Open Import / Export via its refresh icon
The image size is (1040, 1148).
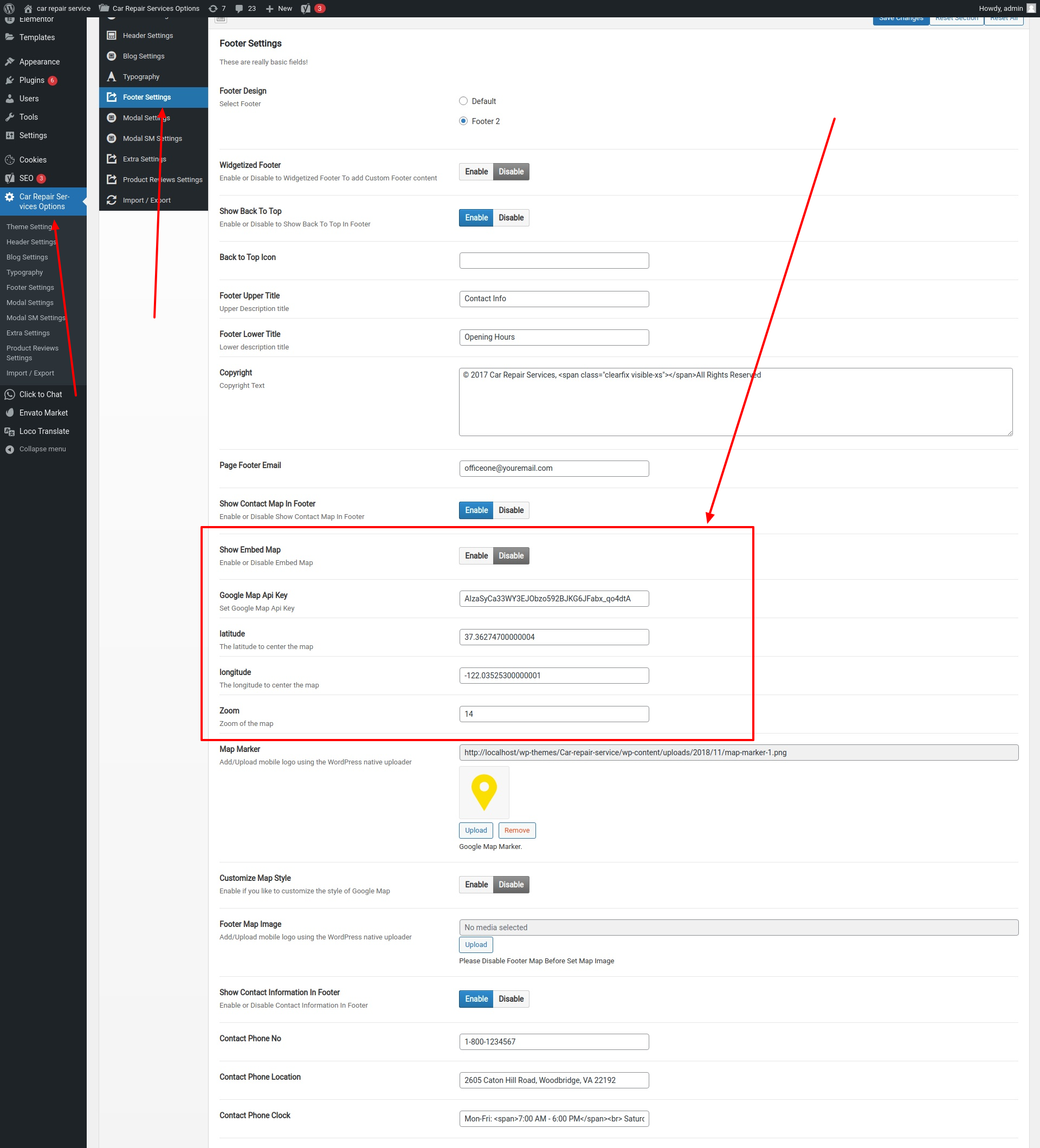[x=112, y=200]
